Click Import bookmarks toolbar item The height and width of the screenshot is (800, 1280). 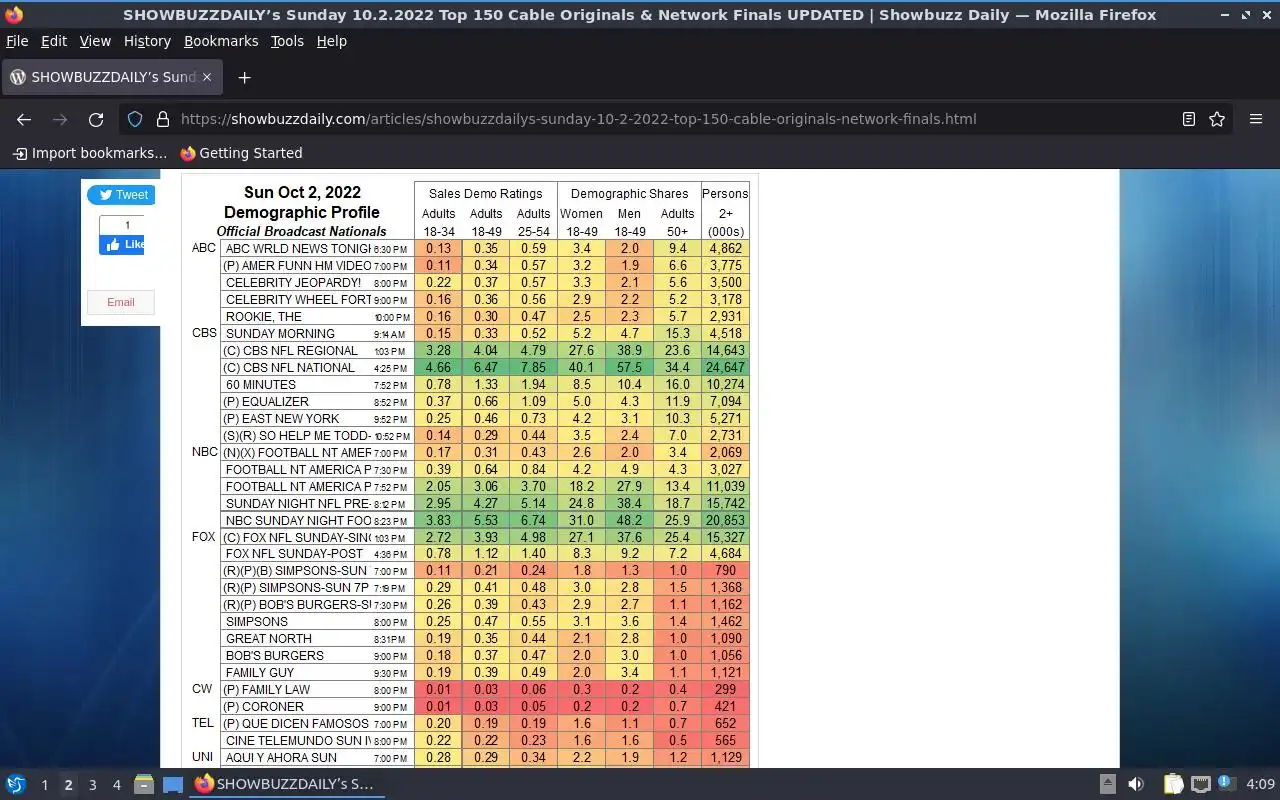click(90, 153)
